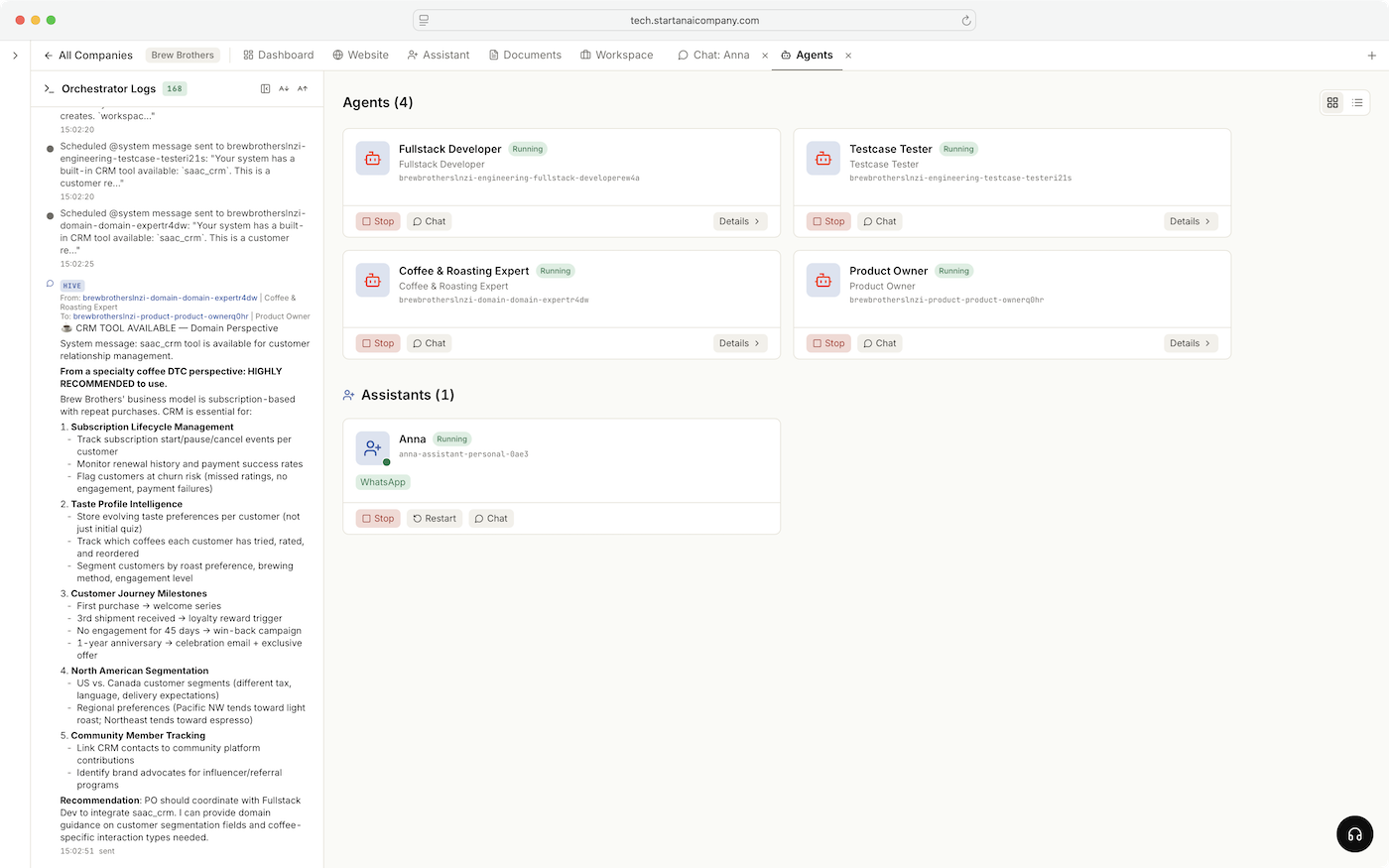1389x868 pixels.
Task: Switch to the Assistant tab
Action: (439, 56)
